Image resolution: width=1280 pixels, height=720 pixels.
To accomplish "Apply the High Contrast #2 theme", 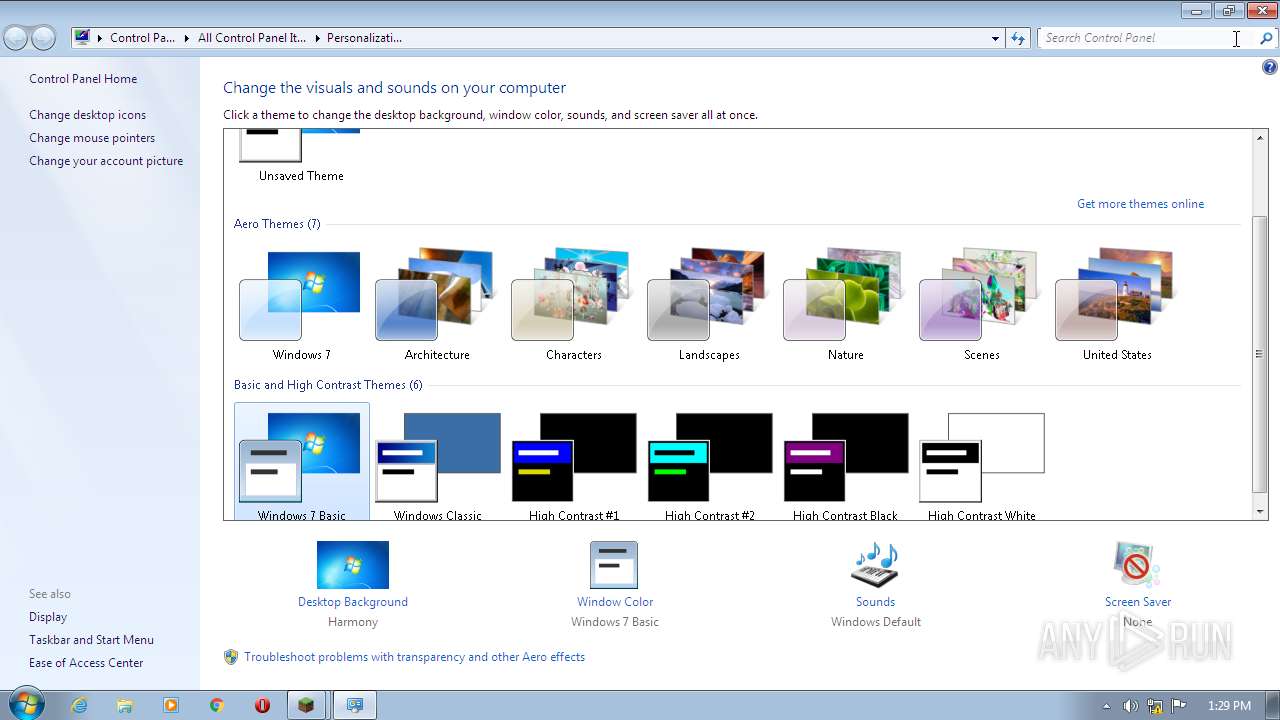I will click(709, 462).
